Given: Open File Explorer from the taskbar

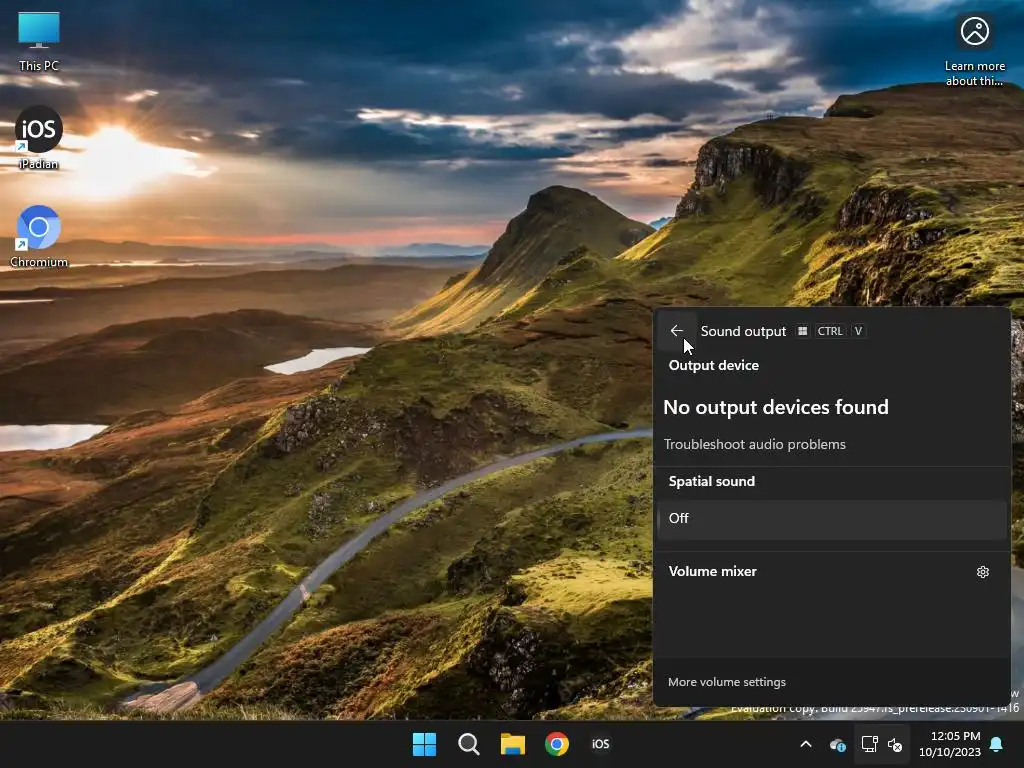Looking at the screenshot, I should [x=513, y=744].
